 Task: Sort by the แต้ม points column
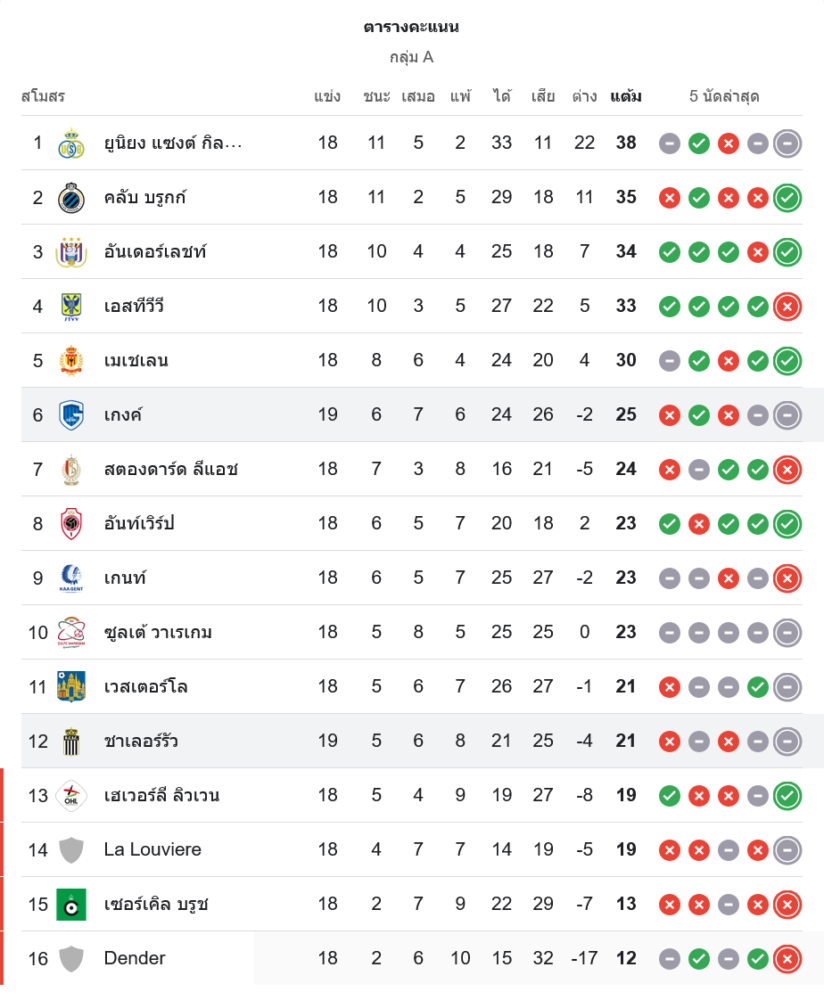pyautogui.click(x=626, y=97)
